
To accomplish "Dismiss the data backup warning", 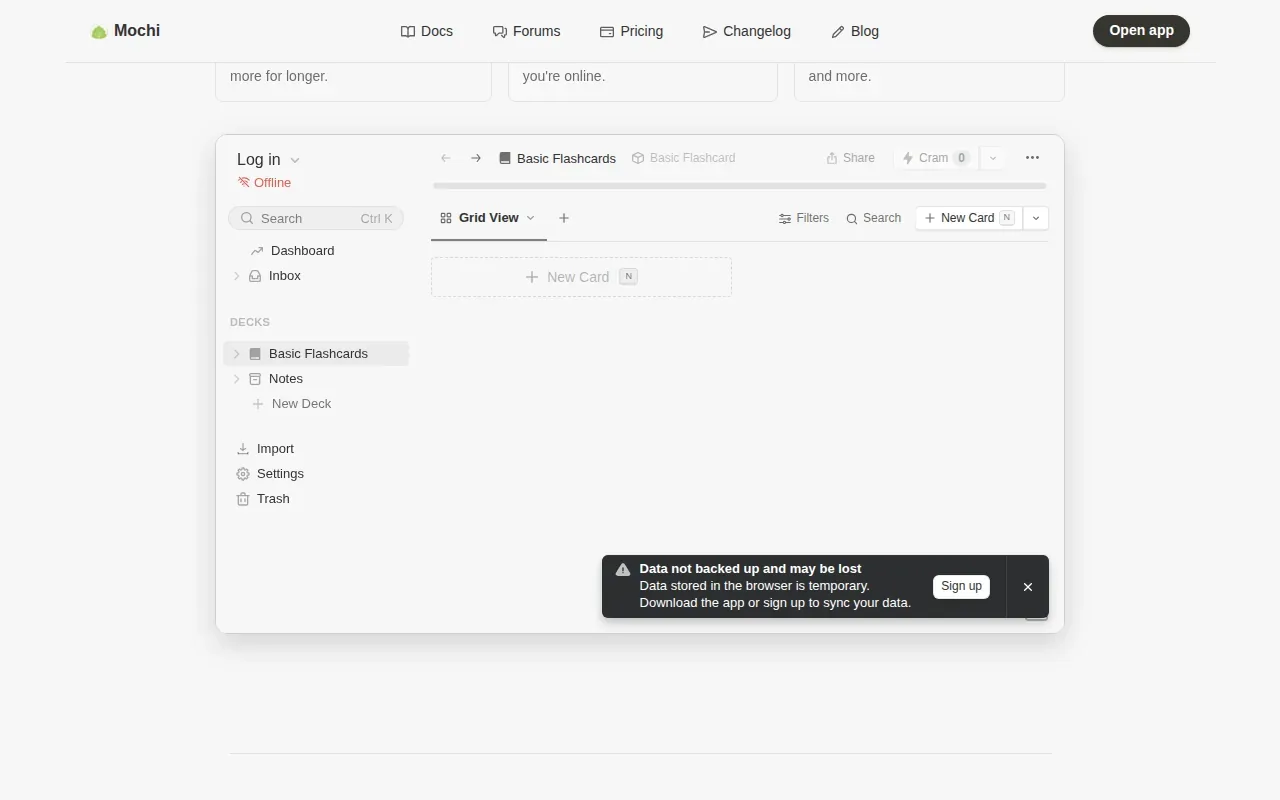I will [x=1028, y=587].
